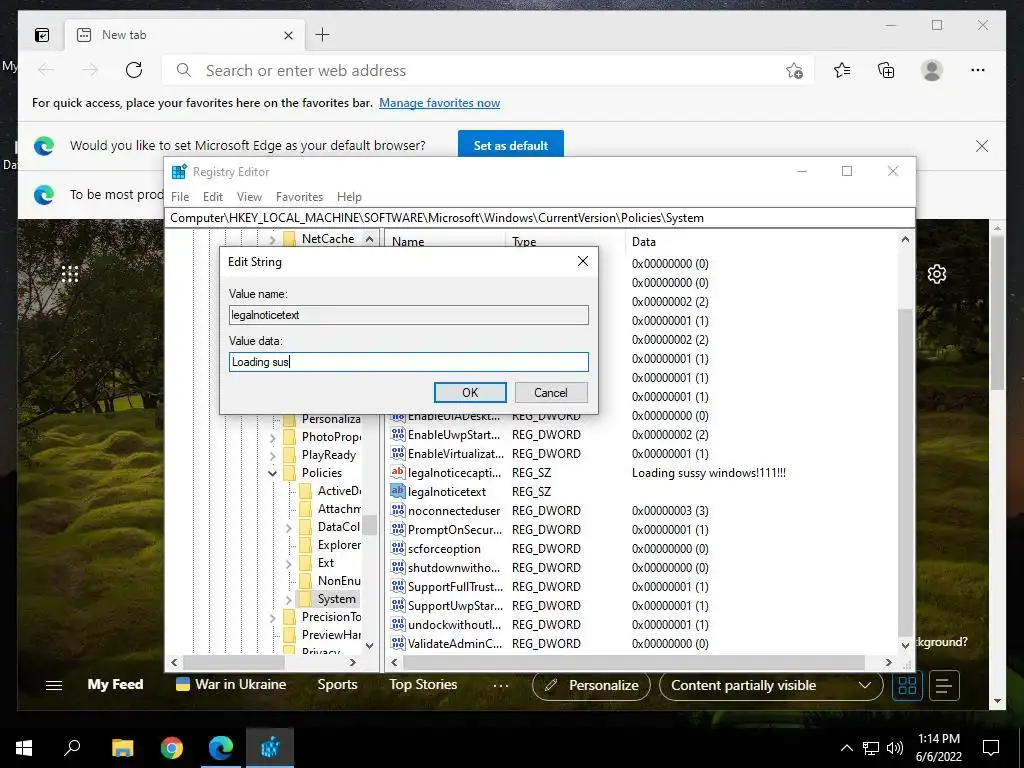Image resolution: width=1024 pixels, height=768 pixels.
Task: Expand the DataCol tree node
Action: pyautogui.click(x=289, y=528)
